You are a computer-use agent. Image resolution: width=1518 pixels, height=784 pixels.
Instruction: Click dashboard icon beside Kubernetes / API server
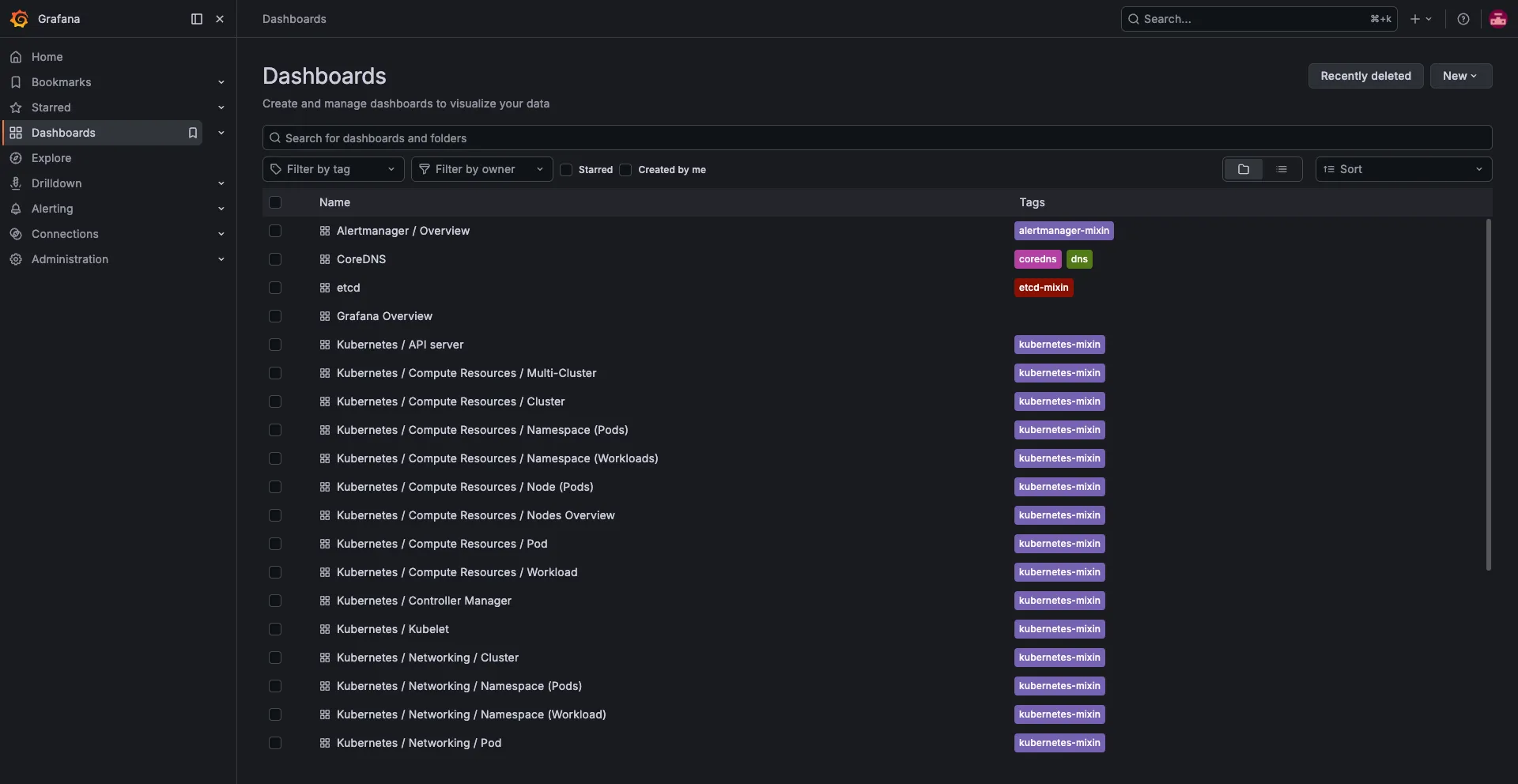coord(325,345)
